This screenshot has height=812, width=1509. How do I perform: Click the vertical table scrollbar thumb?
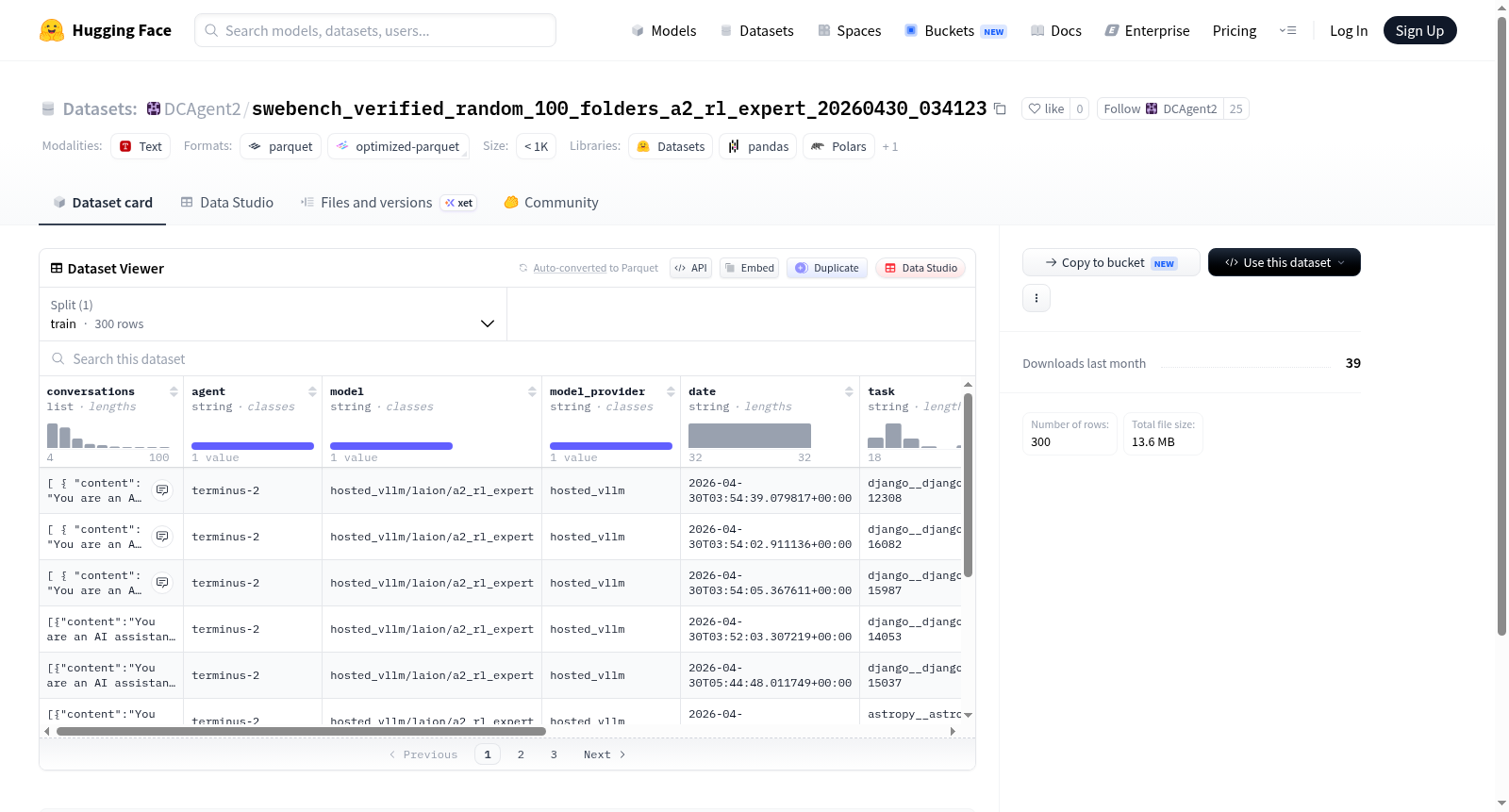(968, 485)
